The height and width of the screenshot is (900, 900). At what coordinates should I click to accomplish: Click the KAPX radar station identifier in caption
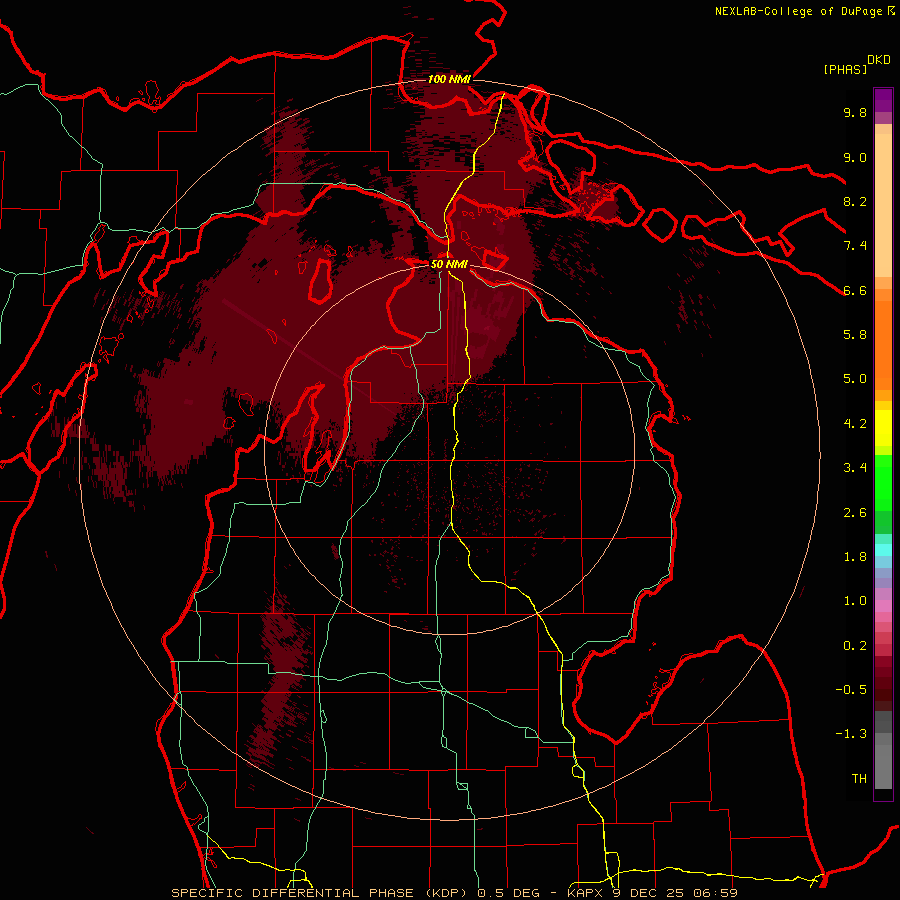[x=585, y=893]
